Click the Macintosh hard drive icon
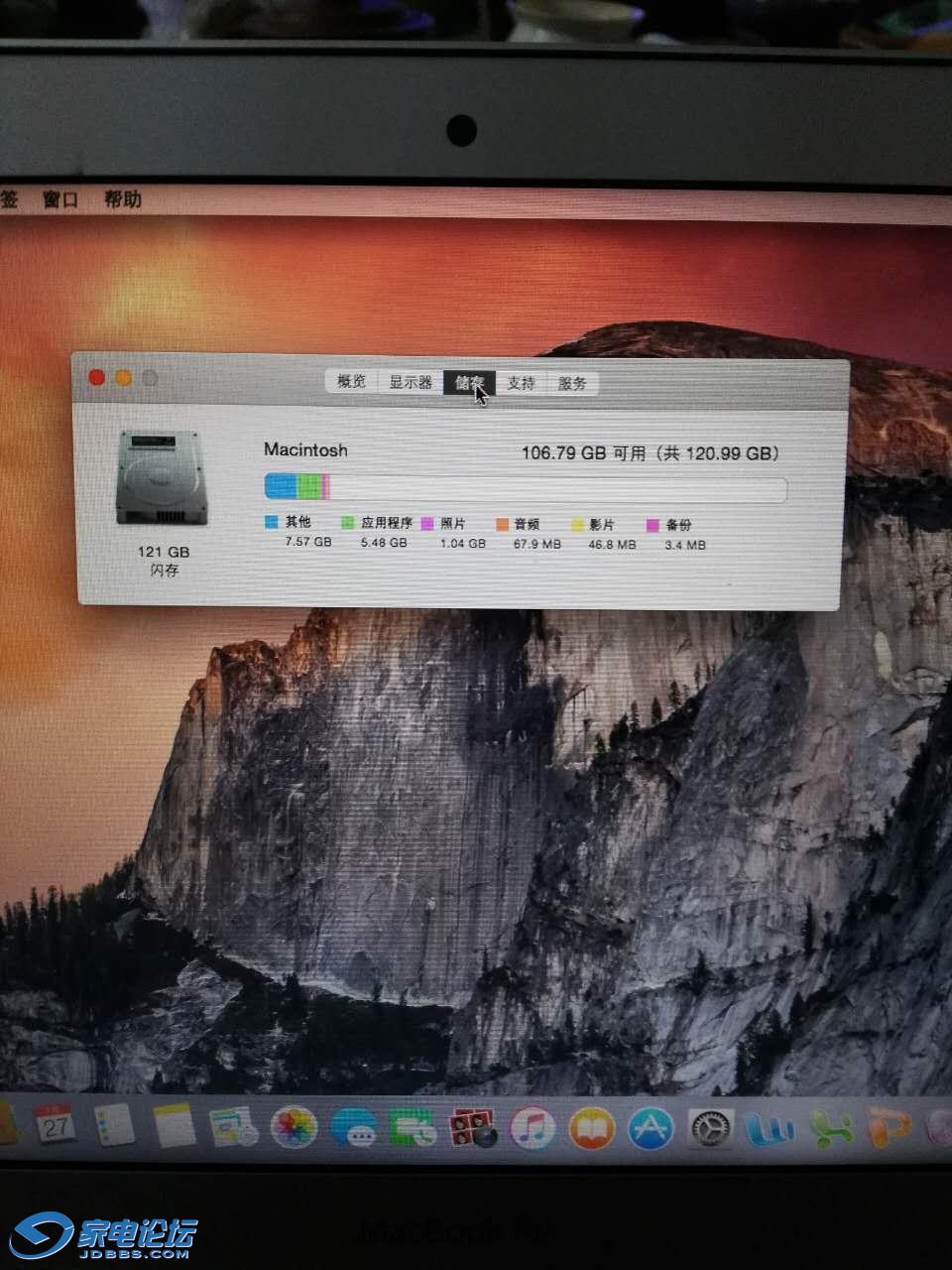 coord(163,477)
